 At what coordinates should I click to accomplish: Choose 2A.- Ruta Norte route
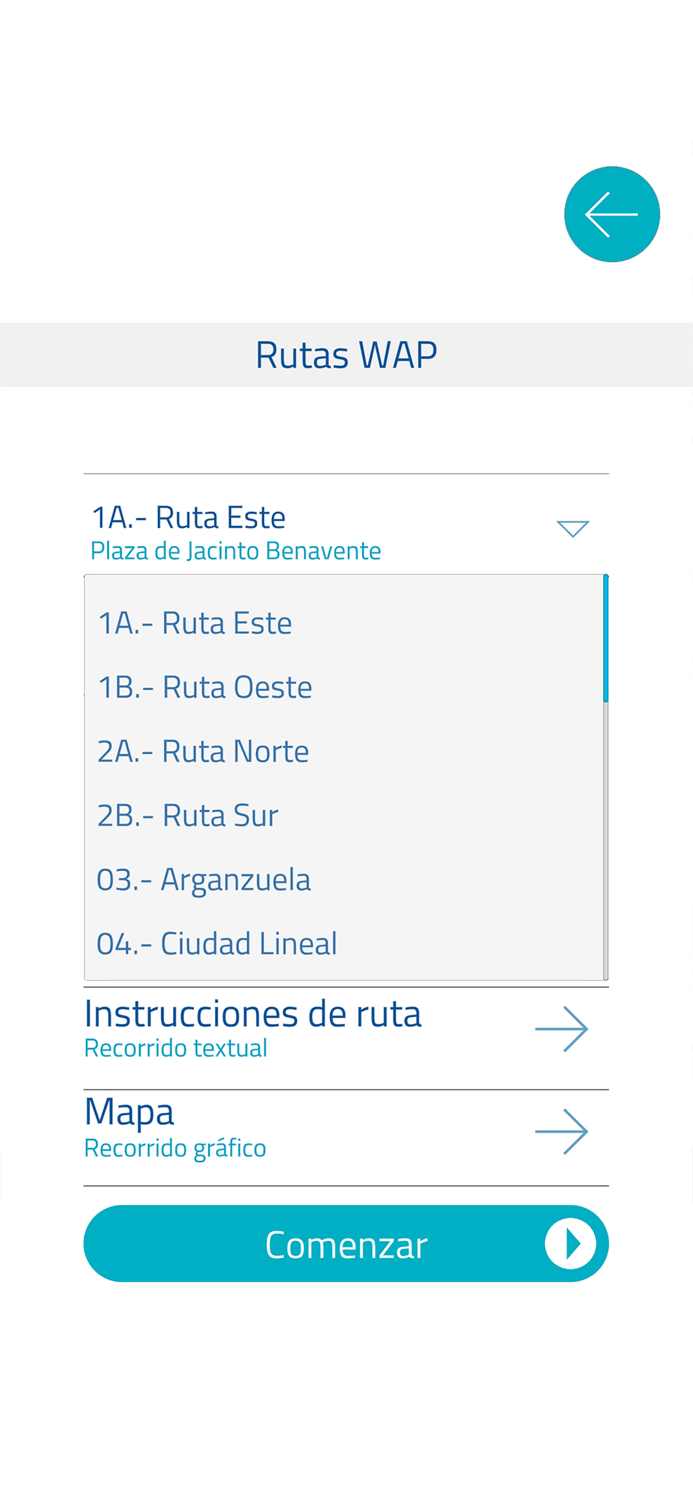tap(203, 750)
